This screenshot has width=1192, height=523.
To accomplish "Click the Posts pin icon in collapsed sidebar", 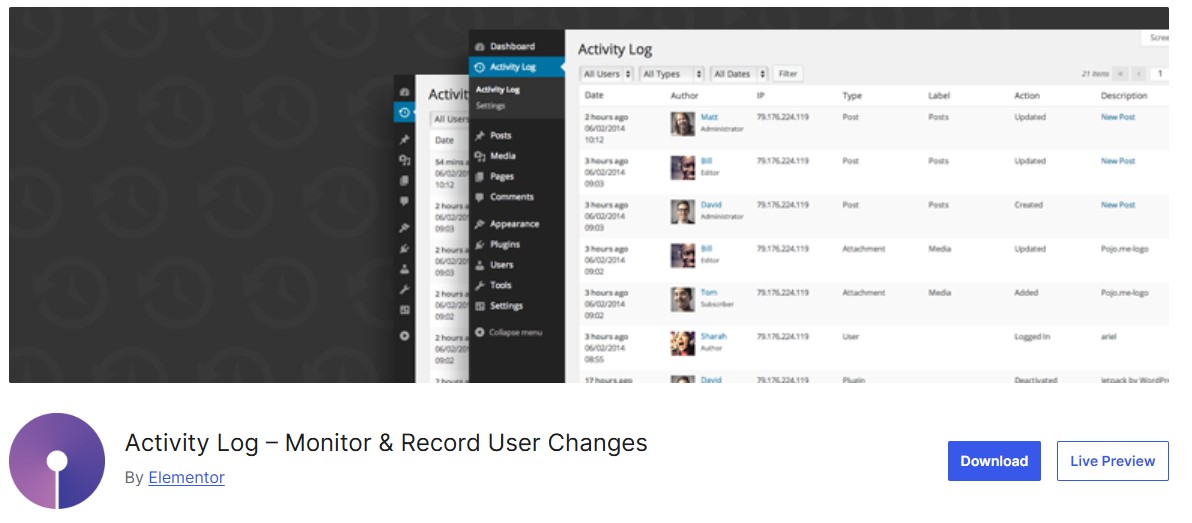I will tap(404, 140).
